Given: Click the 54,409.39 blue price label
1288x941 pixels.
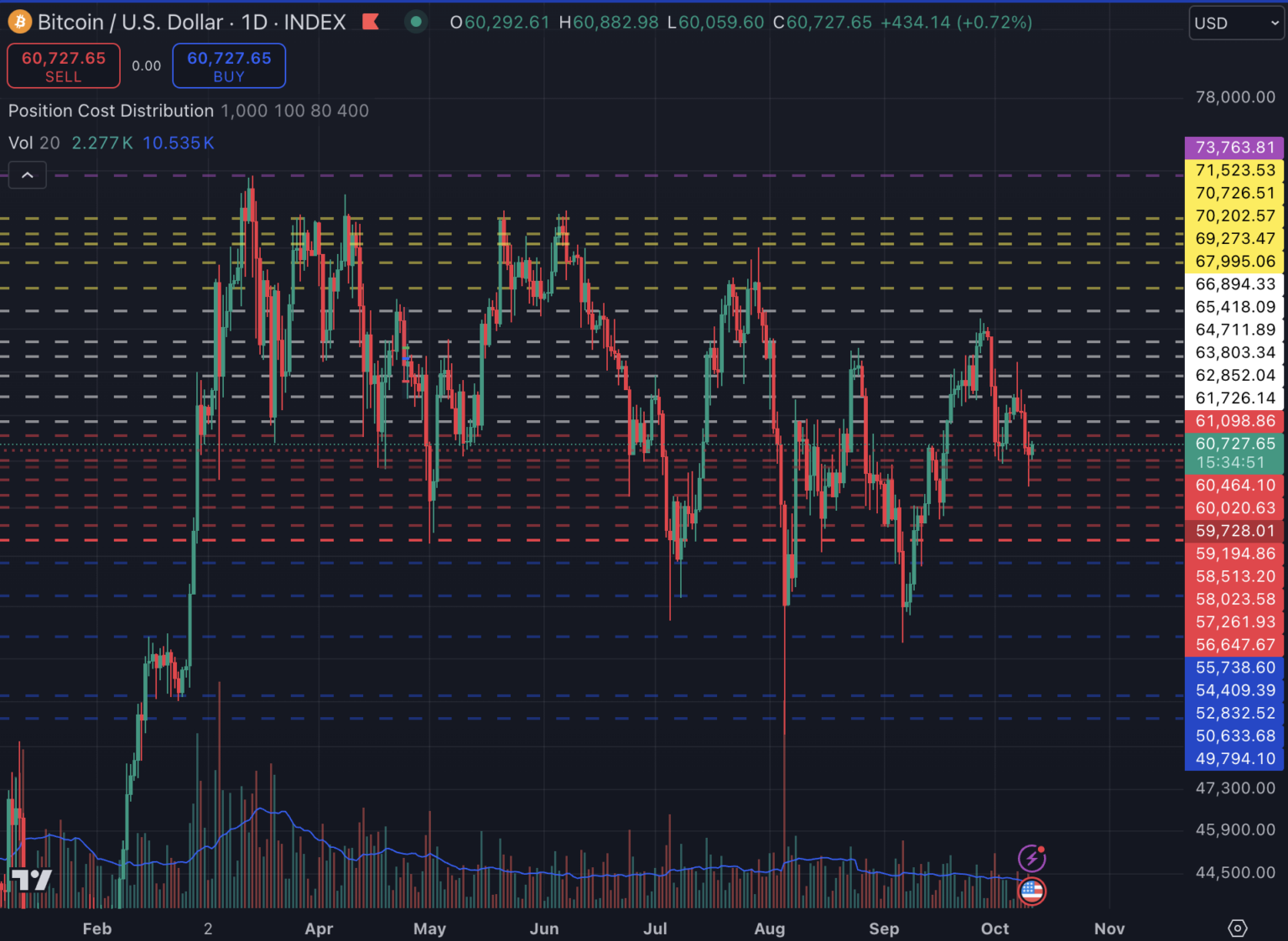Looking at the screenshot, I should 1234,690.
